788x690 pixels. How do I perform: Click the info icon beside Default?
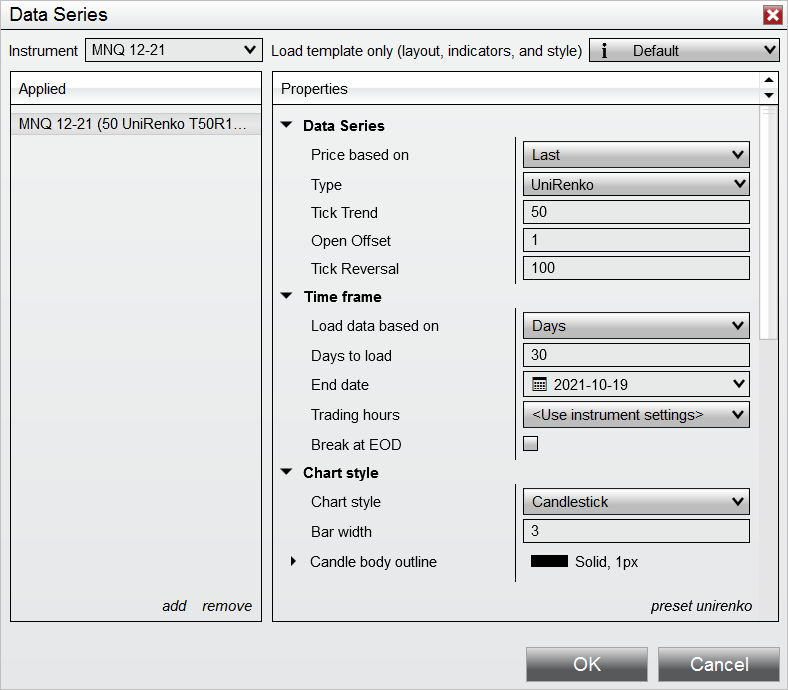pyautogui.click(x=604, y=50)
